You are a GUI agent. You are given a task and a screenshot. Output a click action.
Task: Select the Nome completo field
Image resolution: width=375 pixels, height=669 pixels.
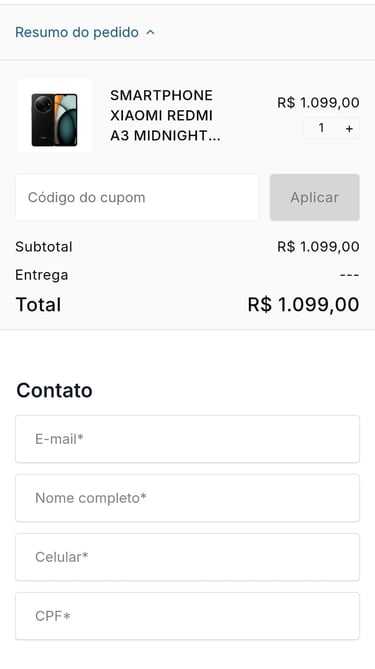point(187,498)
